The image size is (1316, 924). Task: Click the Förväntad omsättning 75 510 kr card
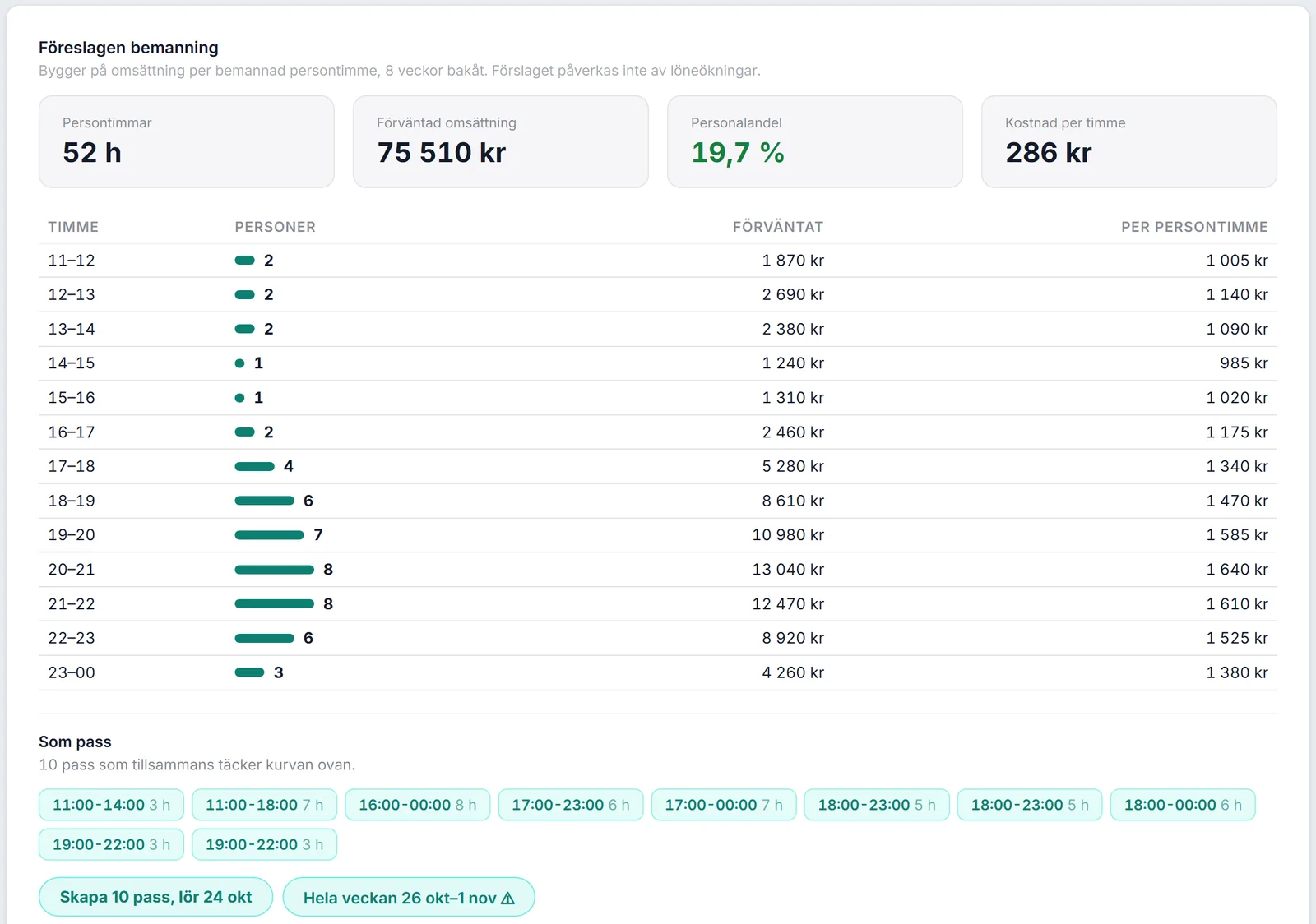pos(501,141)
